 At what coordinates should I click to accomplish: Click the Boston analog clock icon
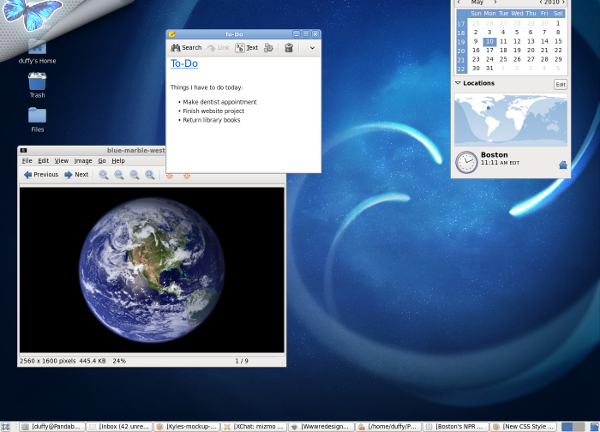[x=466, y=162]
